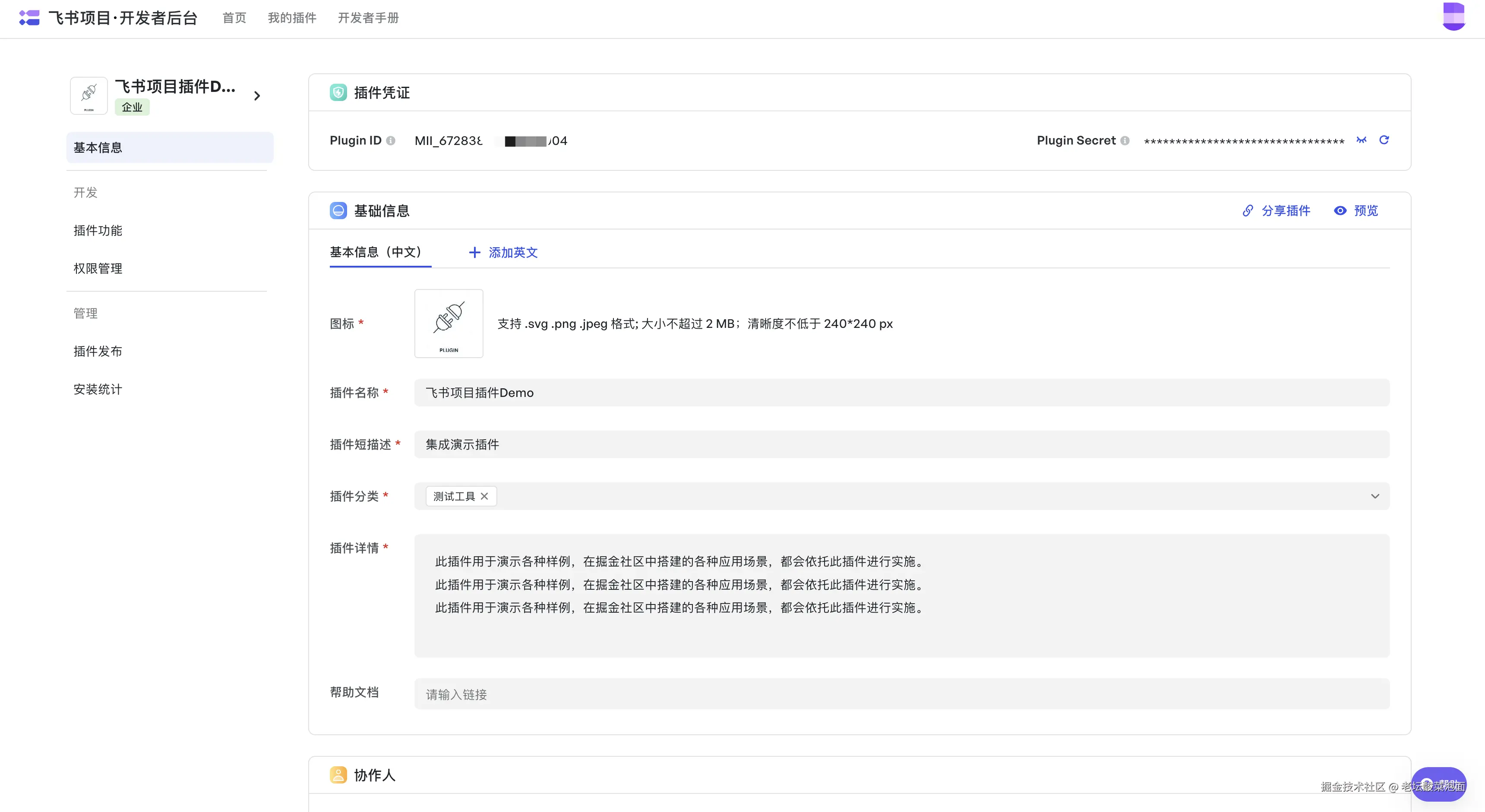This screenshot has width=1485, height=812.
Task: Remove the 测试工具 category tag
Action: (x=484, y=496)
